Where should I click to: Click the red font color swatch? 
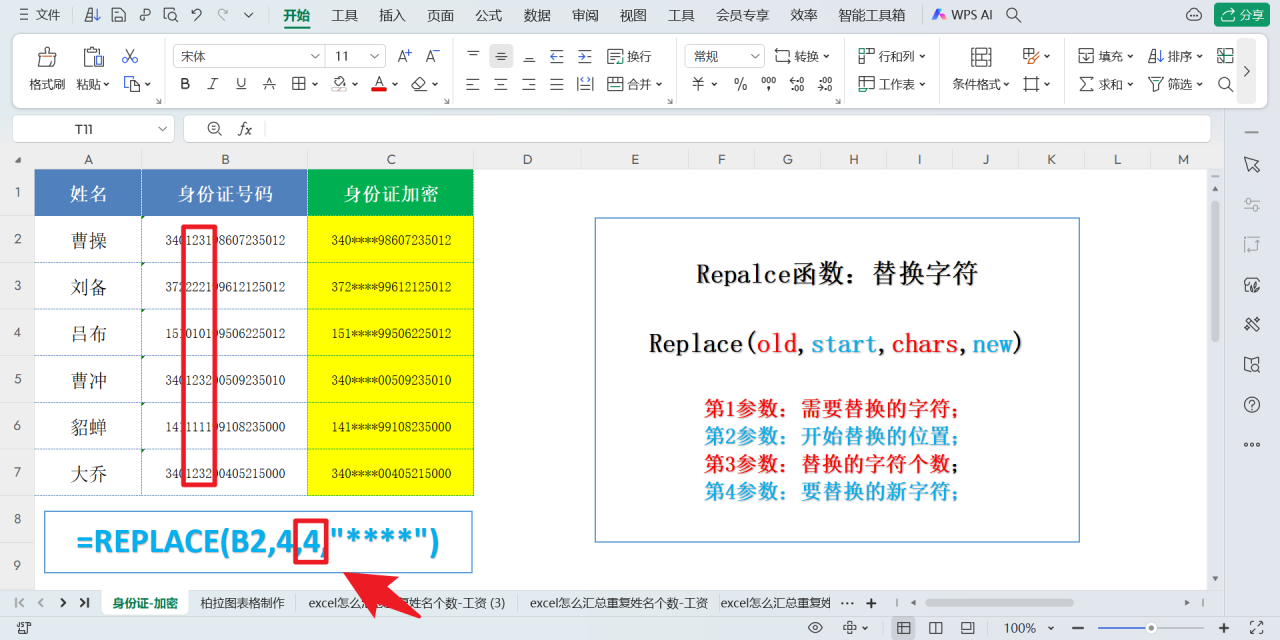[379, 84]
